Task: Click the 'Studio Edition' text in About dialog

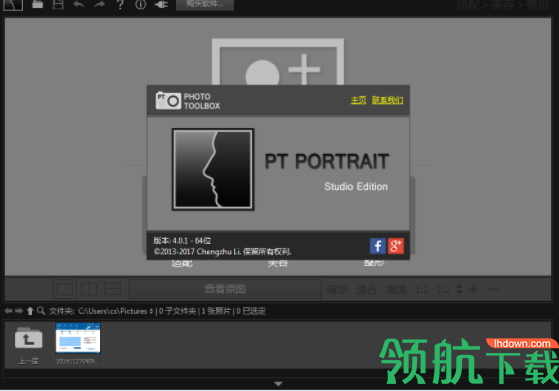Action: (x=356, y=186)
